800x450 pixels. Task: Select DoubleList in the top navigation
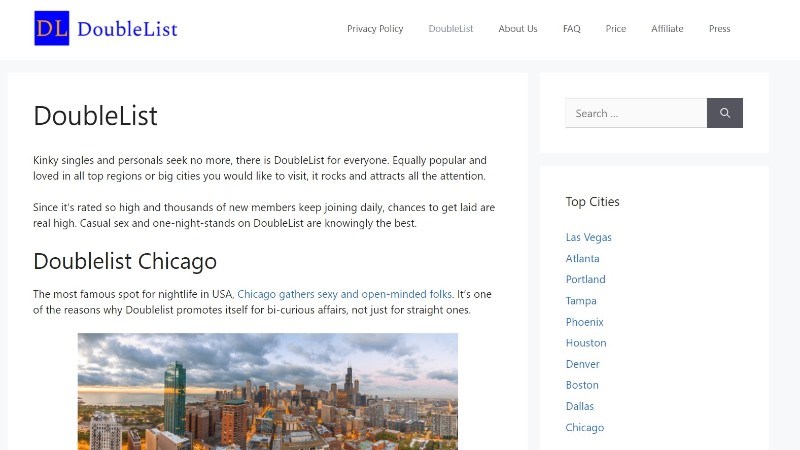(451, 29)
